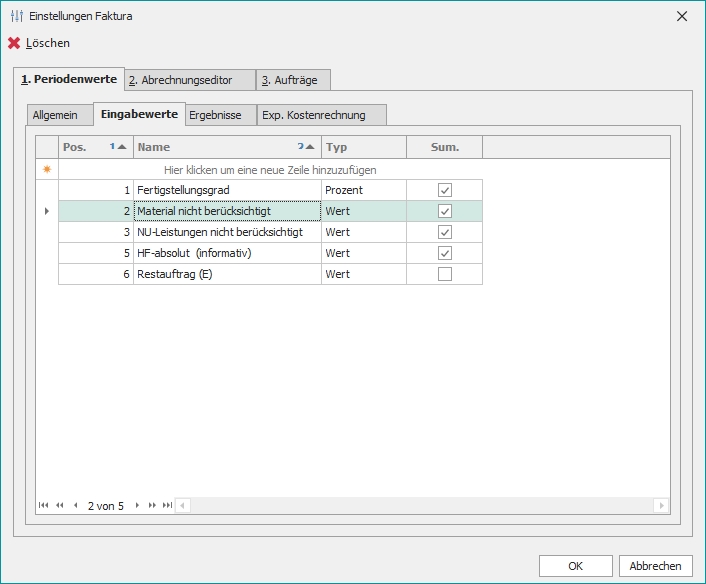Confirm settings with the OK button
The height and width of the screenshot is (584, 706).
tap(575, 566)
